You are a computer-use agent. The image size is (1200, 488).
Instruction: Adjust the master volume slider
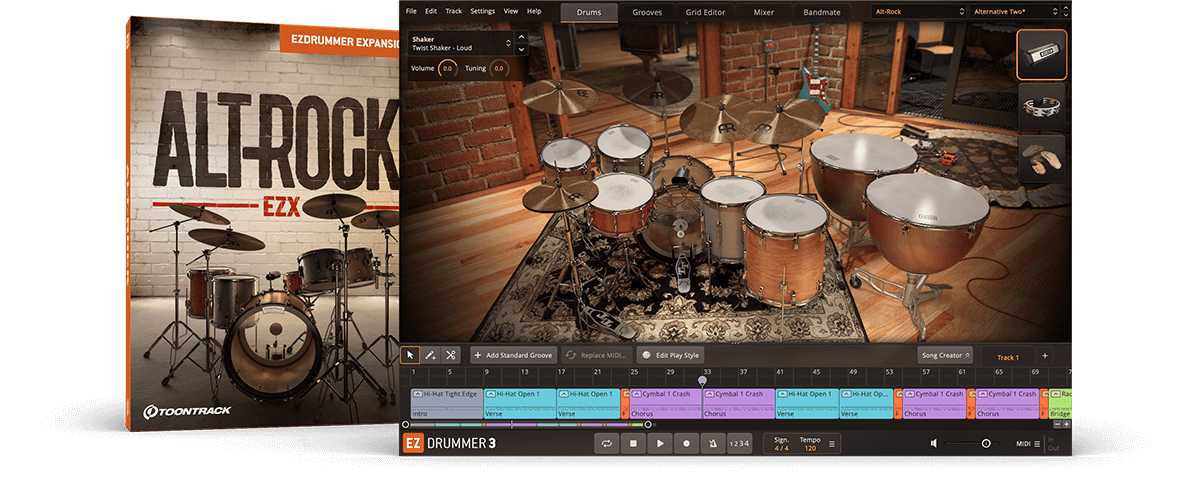[985, 443]
